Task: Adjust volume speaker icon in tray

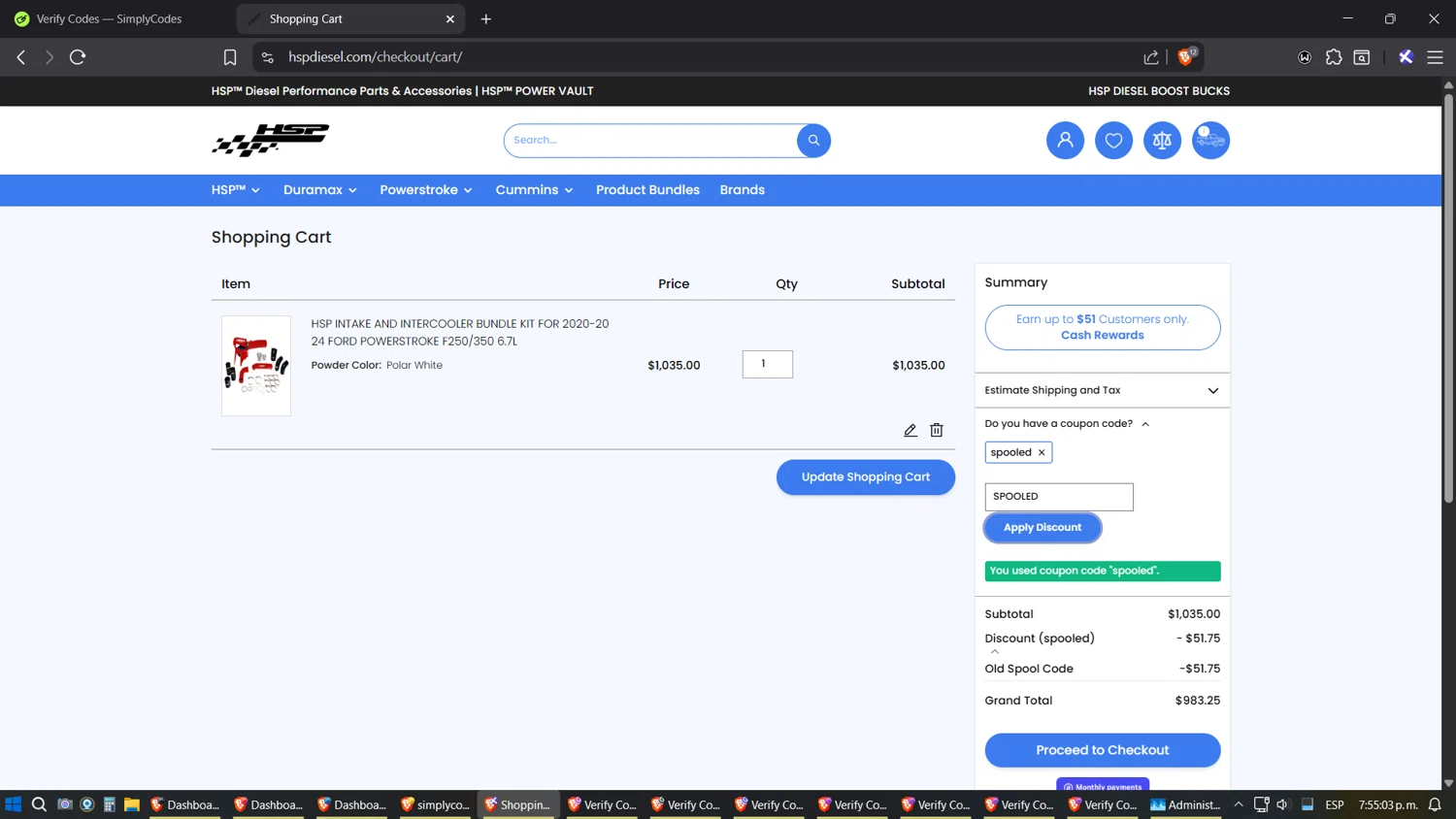Action: pos(1282,804)
